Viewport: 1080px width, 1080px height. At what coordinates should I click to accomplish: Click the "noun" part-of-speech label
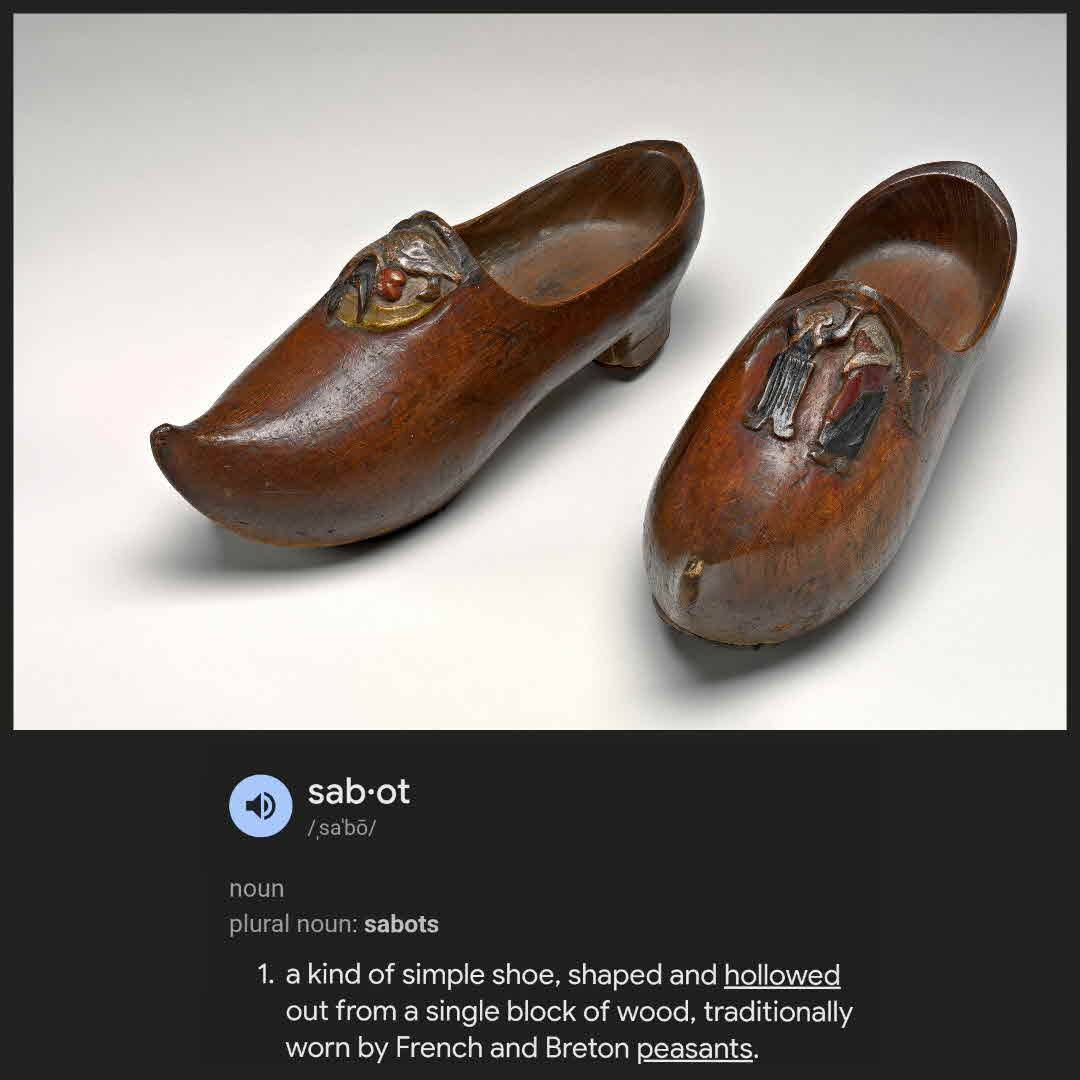click(x=256, y=889)
